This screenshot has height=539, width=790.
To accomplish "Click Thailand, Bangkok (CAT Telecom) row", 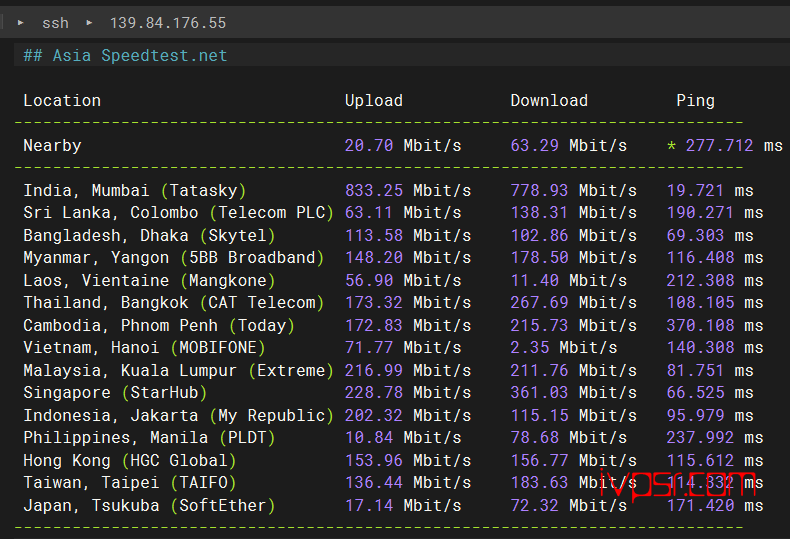I will 173,302.
